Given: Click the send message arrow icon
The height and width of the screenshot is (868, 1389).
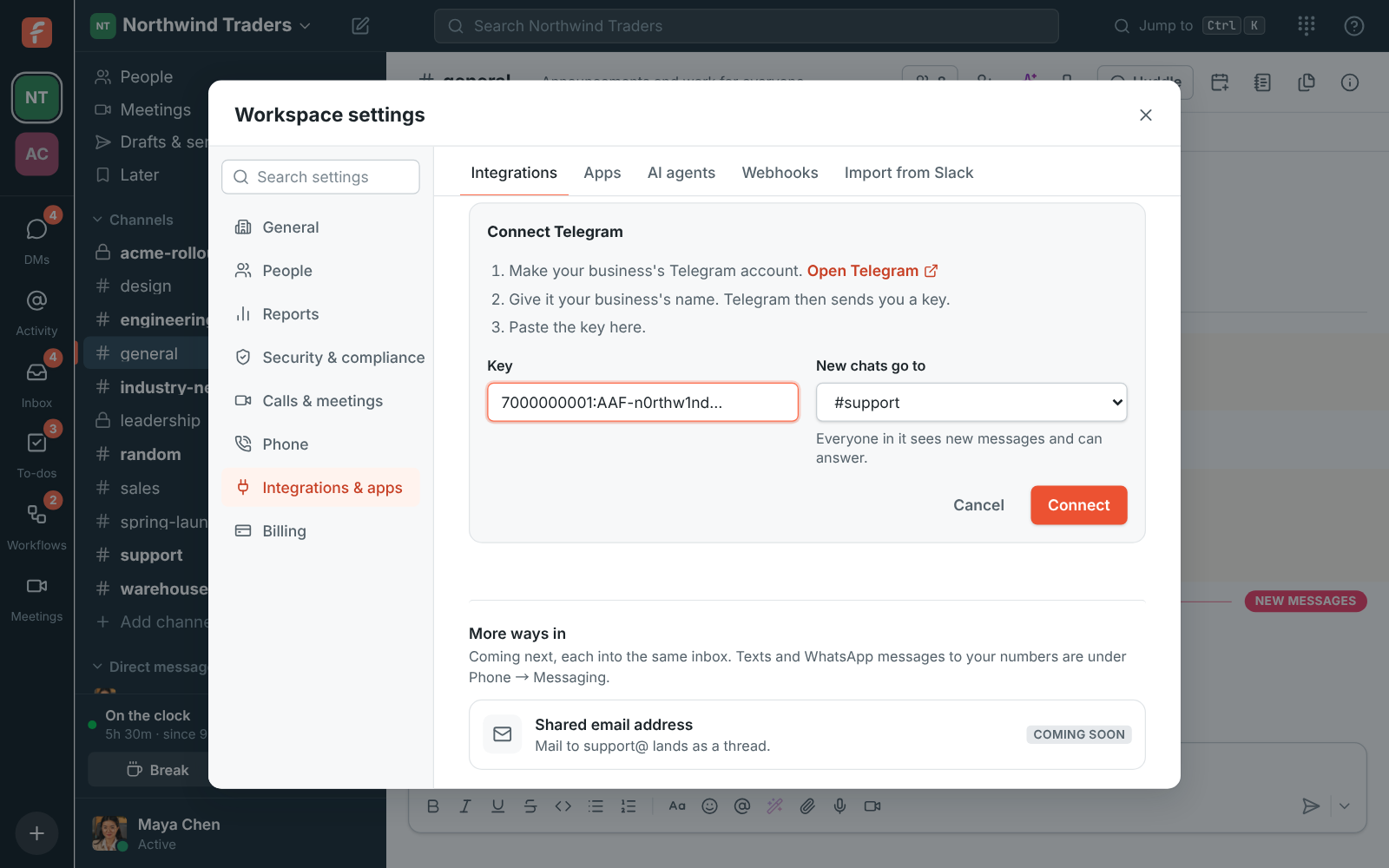Looking at the screenshot, I should coord(1311,806).
